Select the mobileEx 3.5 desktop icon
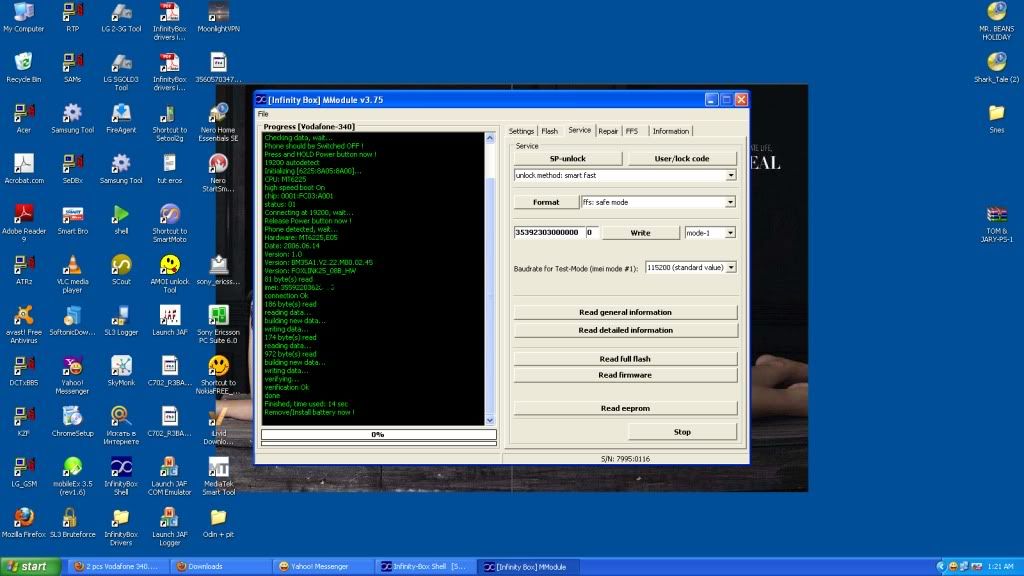 click(x=72, y=476)
